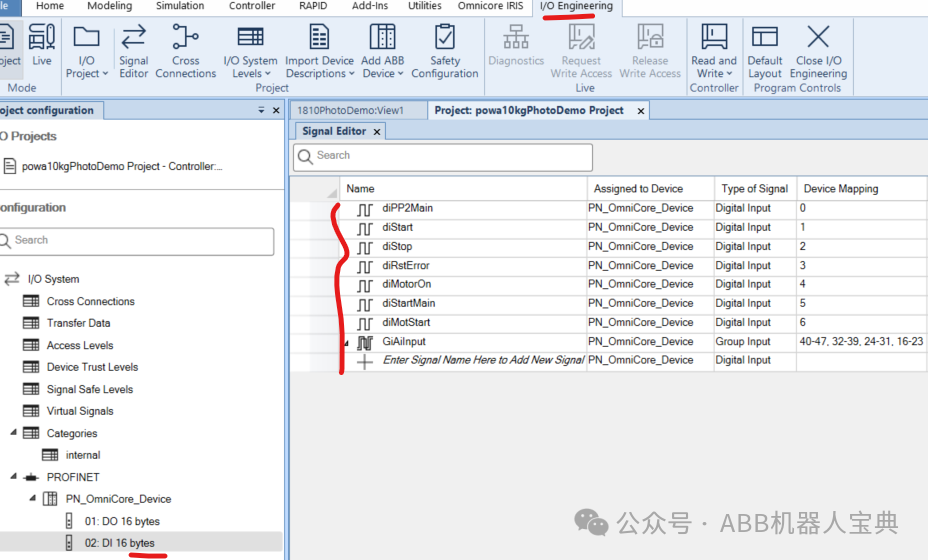Click the Signal Editor search field

coord(443,156)
